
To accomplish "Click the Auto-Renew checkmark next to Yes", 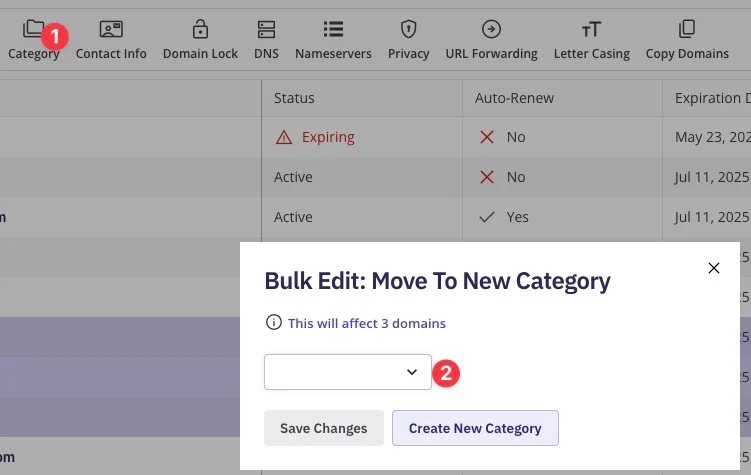I will tap(487, 217).
